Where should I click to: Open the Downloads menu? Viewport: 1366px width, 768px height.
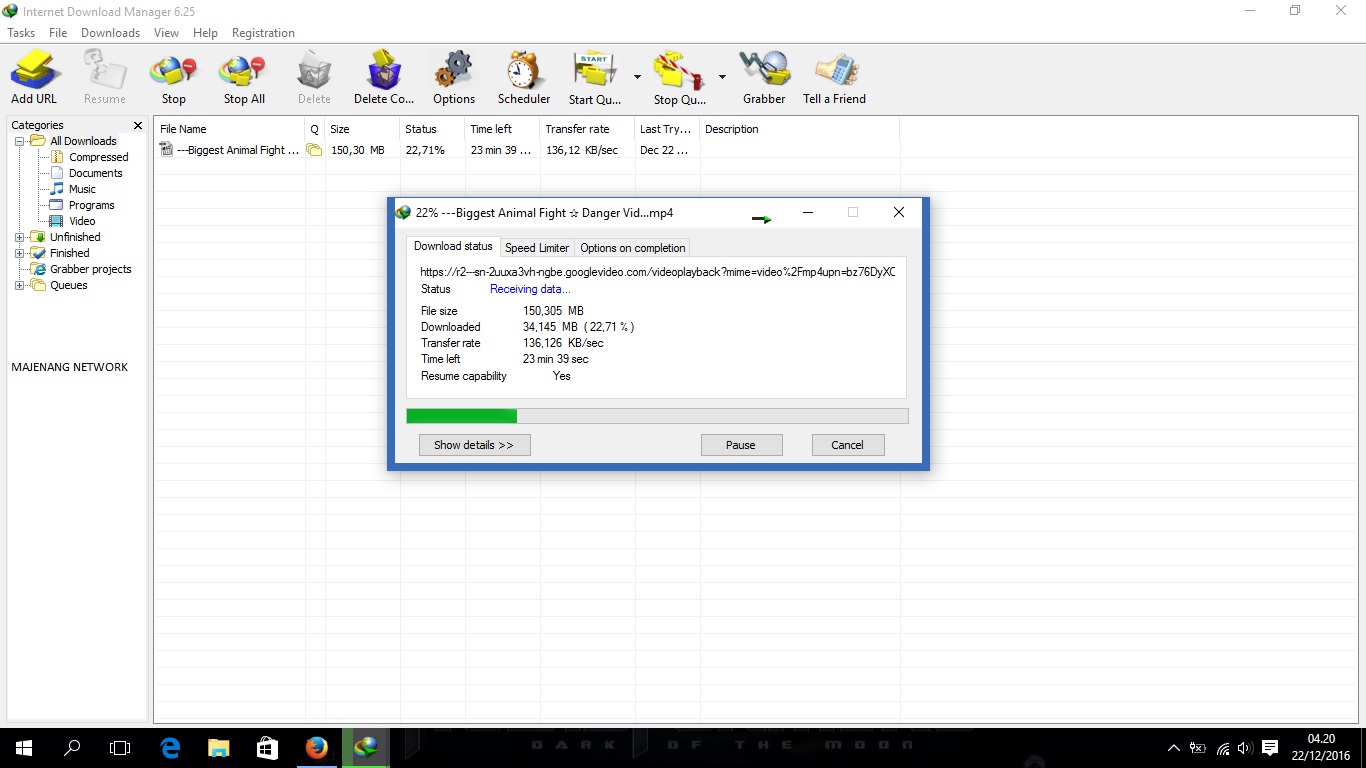110,32
